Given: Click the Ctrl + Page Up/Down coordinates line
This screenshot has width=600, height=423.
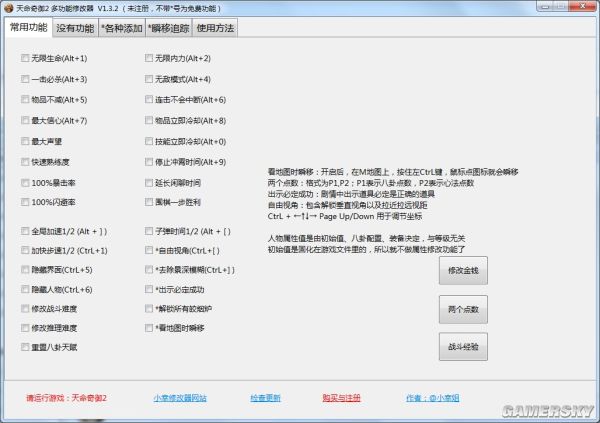Looking at the screenshot, I should pyautogui.click(x=345, y=216).
